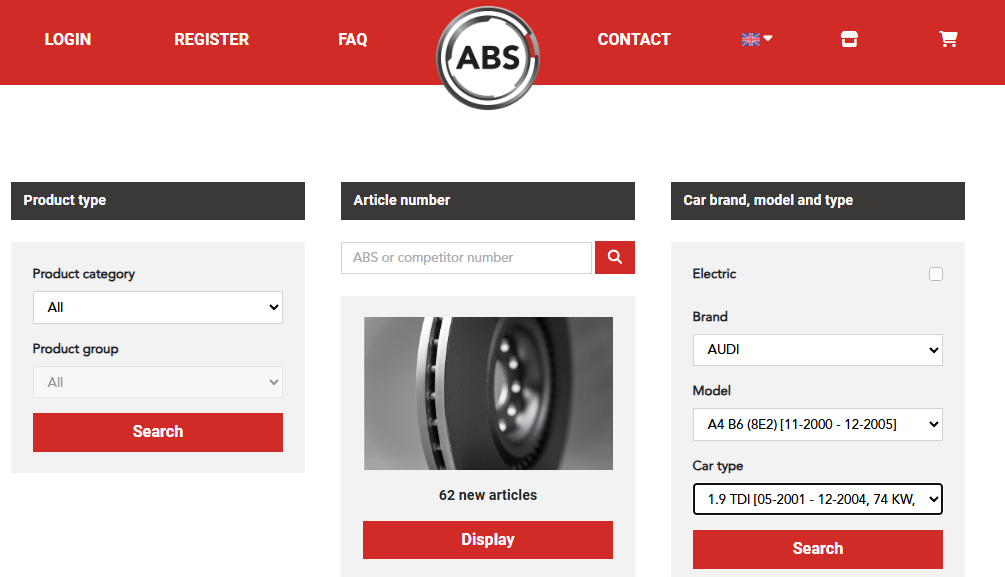This screenshot has width=1005, height=577.
Task: Go to the REGISTER page
Action: click(212, 39)
